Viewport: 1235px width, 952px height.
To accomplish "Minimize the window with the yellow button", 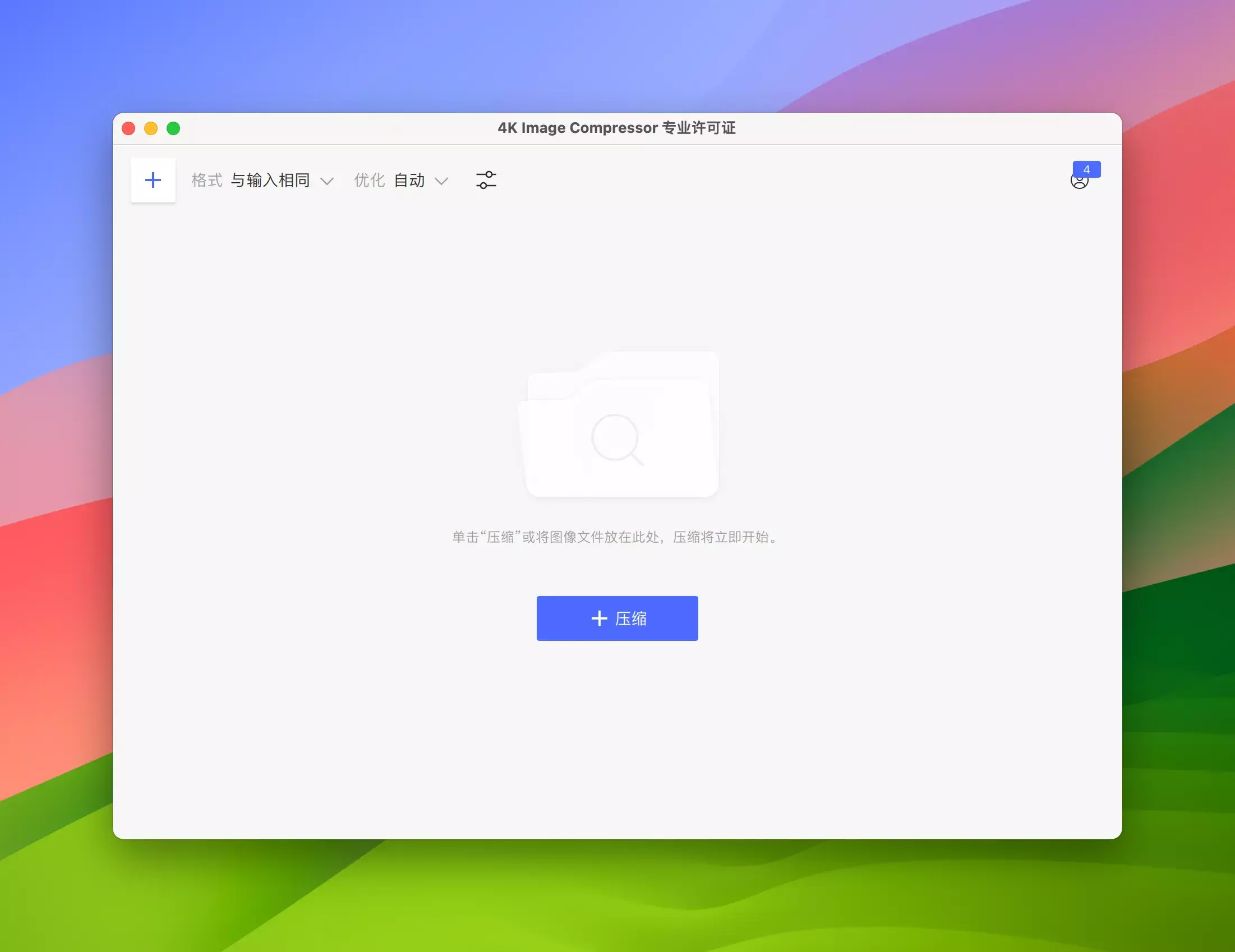I will pos(151,128).
